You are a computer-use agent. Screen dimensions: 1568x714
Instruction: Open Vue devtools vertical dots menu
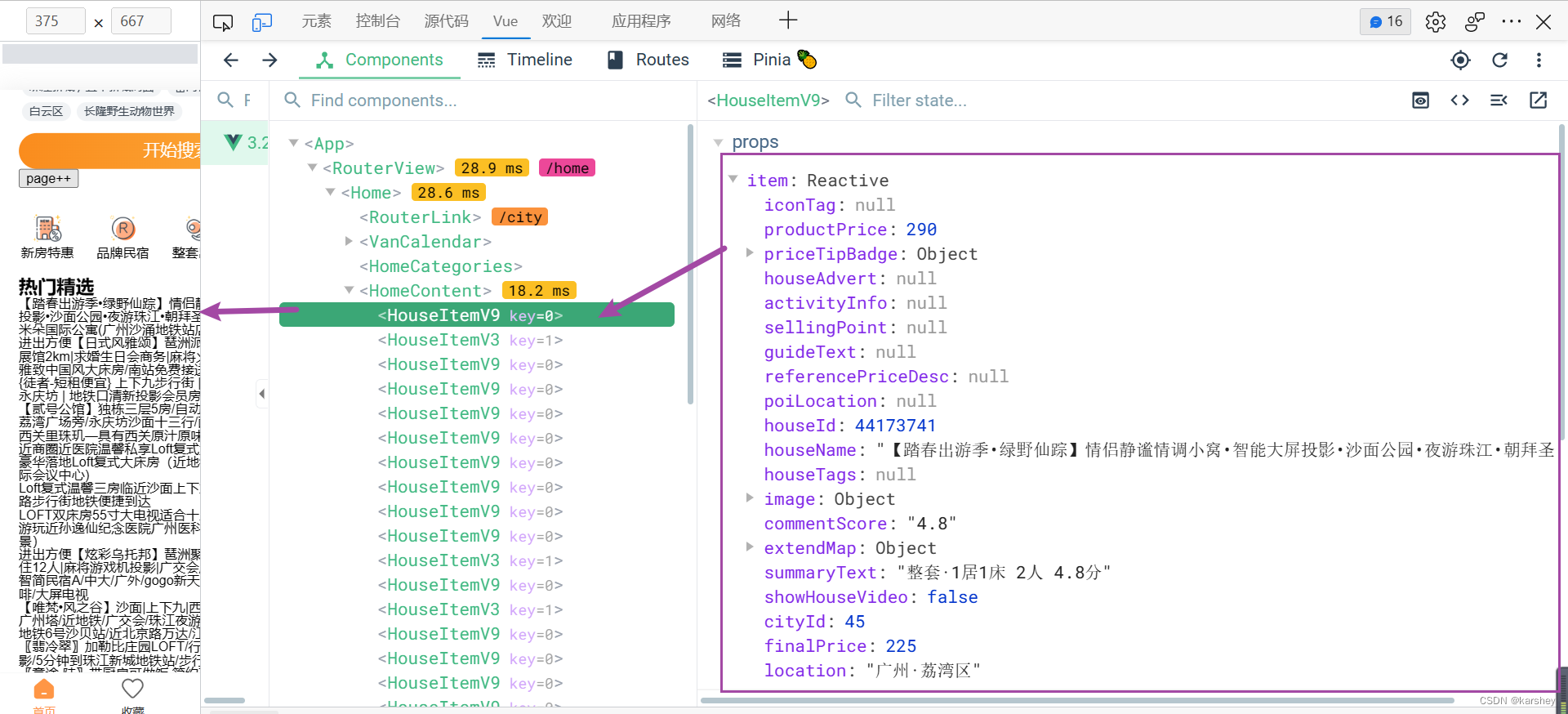pyautogui.click(x=1539, y=60)
